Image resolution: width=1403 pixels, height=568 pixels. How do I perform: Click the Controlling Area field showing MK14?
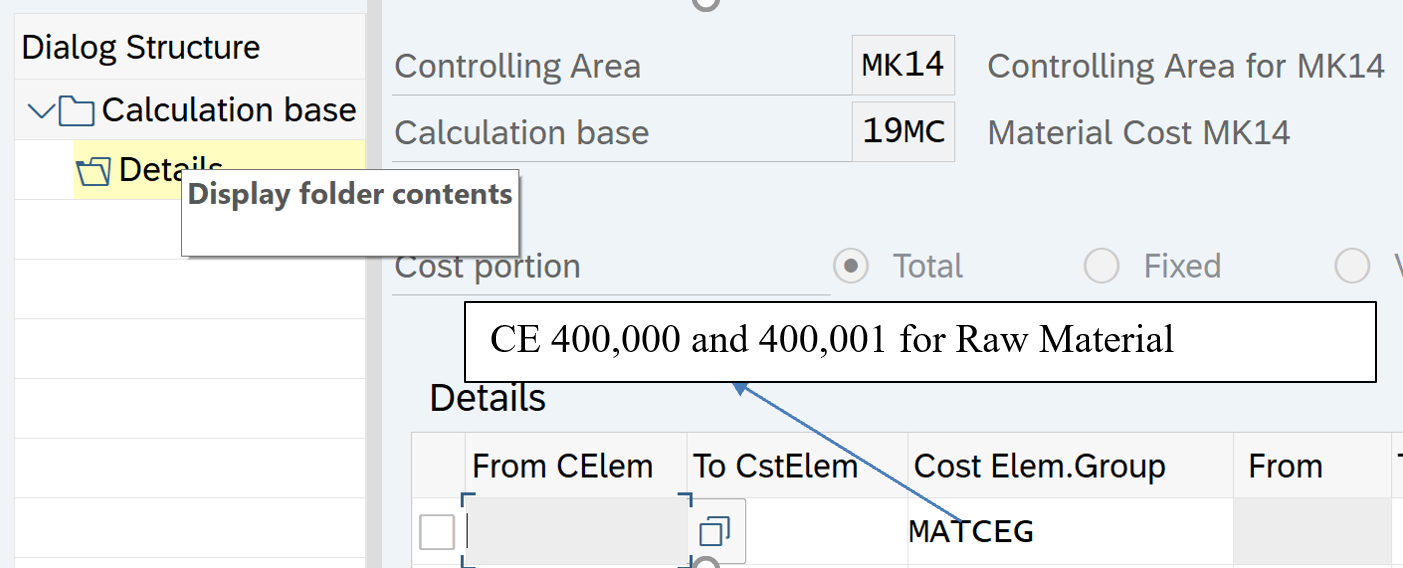[903, 66]
